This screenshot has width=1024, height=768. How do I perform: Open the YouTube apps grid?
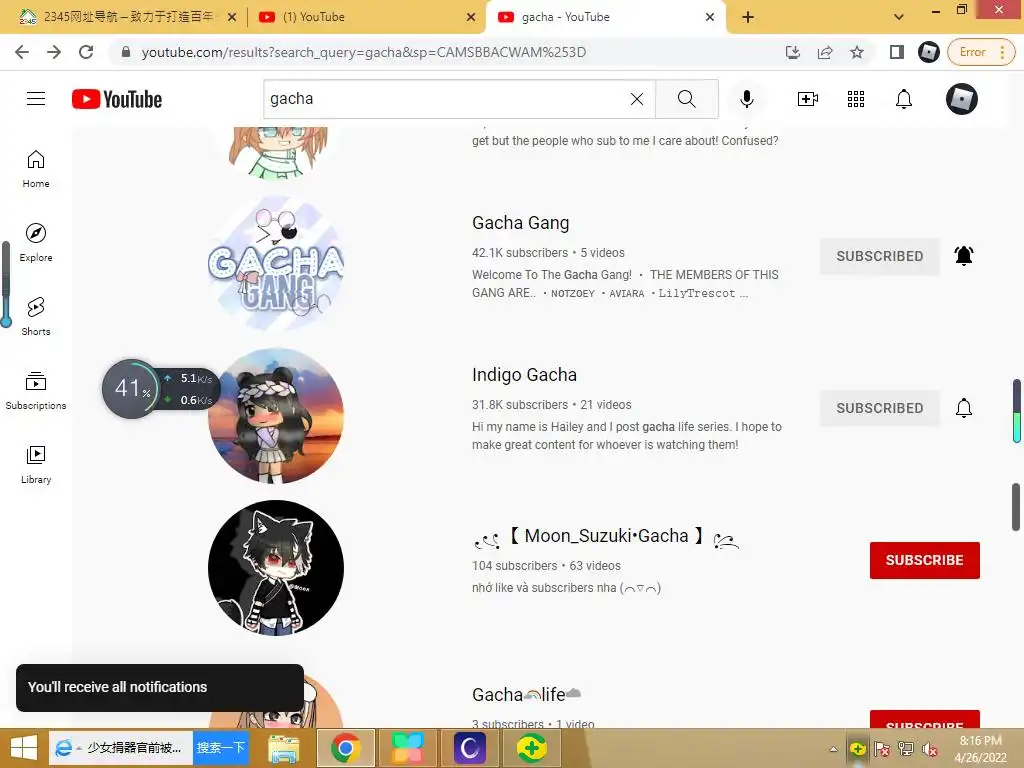856,99
